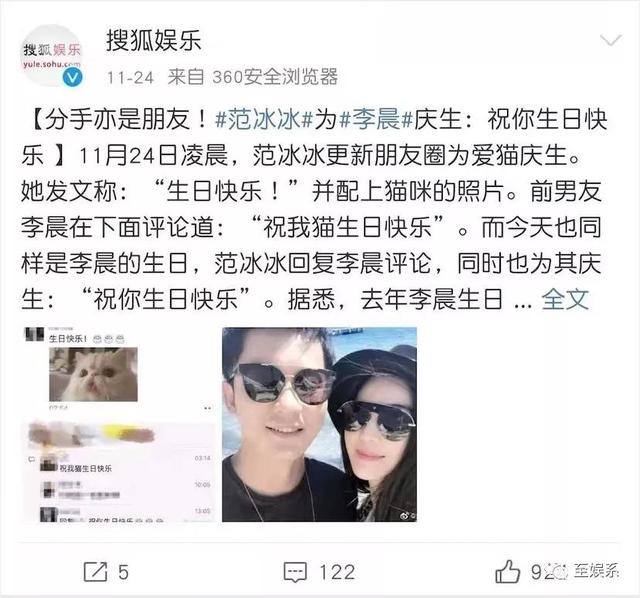The width and height of the screenshot is (640, 598).
Task: Click the comment count 122
Action: pos(337,572)
